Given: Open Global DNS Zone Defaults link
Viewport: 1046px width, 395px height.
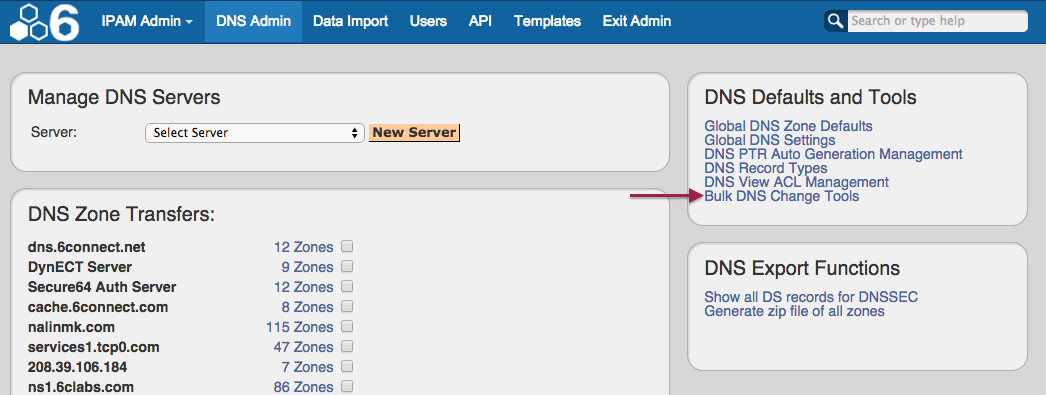Looking at the screenshot, I should coord(789,125).
